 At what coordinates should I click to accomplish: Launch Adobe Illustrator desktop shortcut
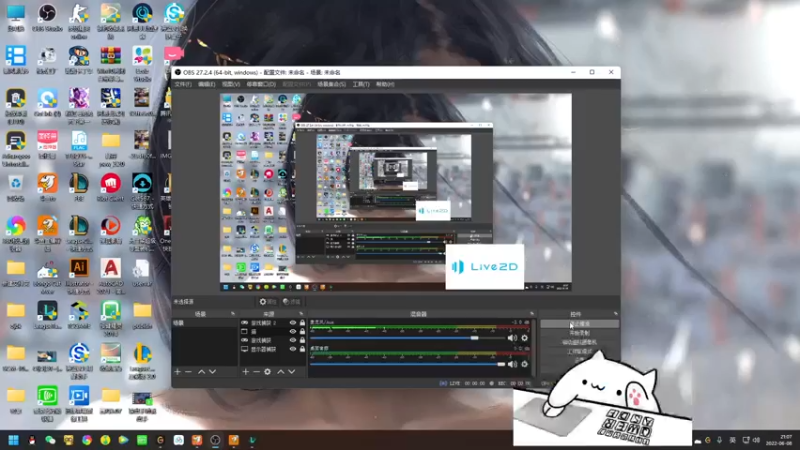tap(79, 276)
